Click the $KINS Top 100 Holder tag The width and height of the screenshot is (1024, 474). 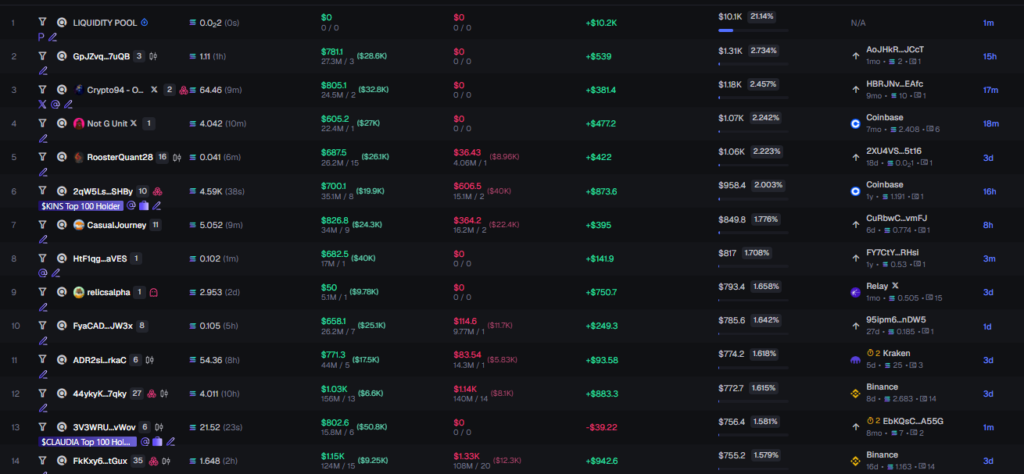click(81, 206)
